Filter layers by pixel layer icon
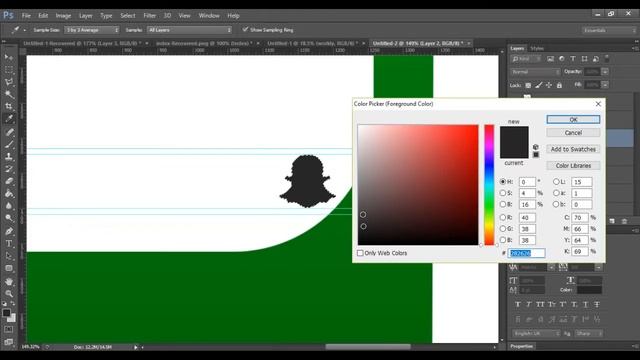Viewport: 640px width, 360px height. pos(550,59)
